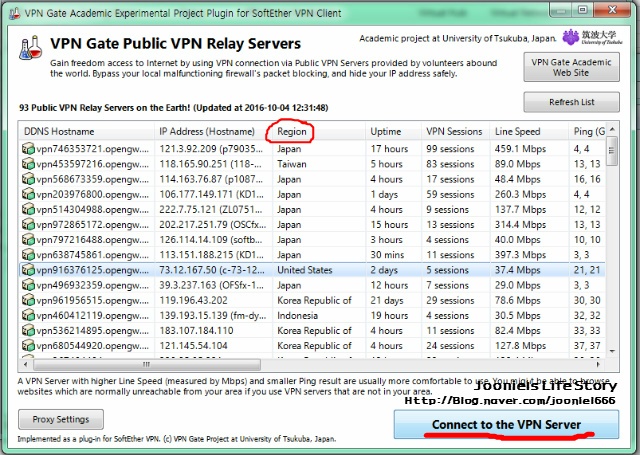Click server icon for vpn638745861 row
The image size is (640, 455).
28,254
